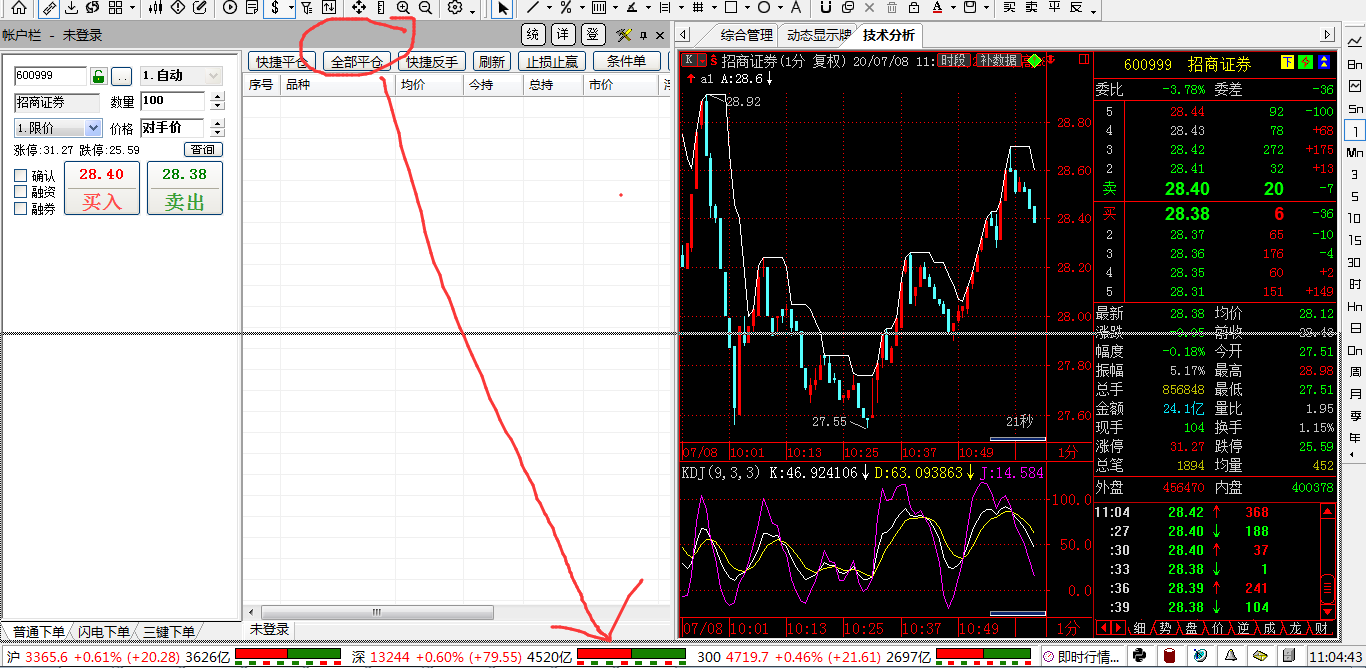Open the 1.限价 order type dropdown
The image size is (1366, 668).
pyautogui.click(x=58, y=128)
